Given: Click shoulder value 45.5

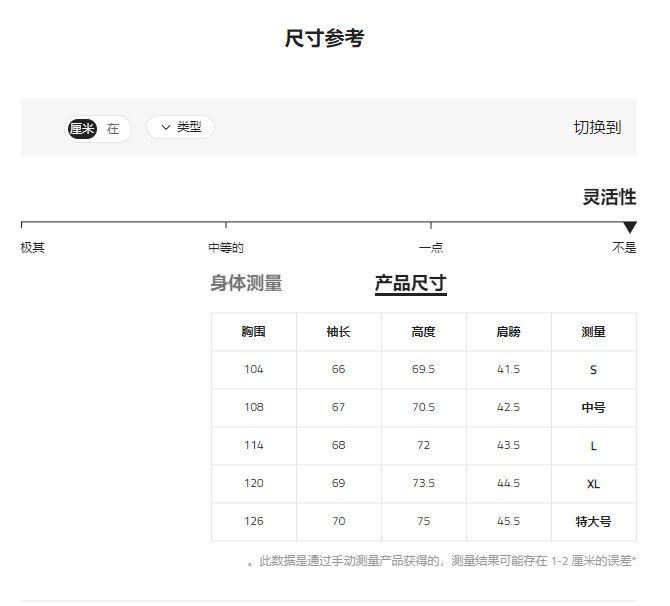Looking at the screenshot, I should (x=508, y=521).
